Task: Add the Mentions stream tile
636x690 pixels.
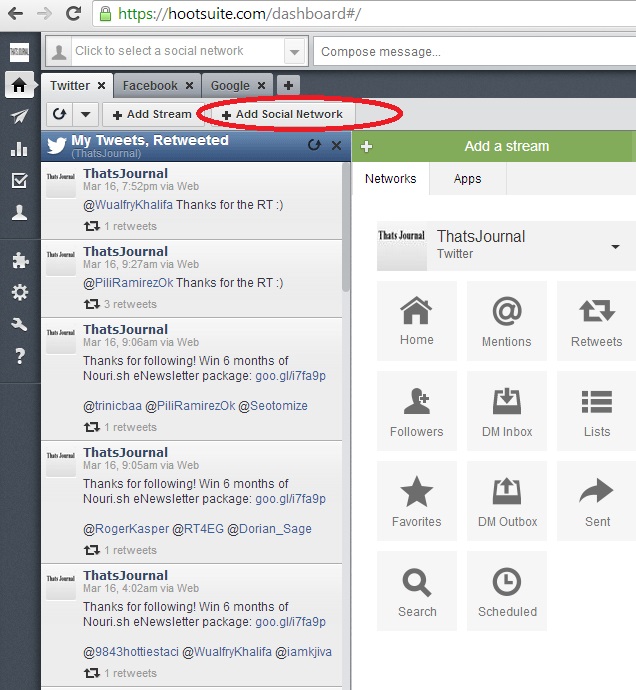Action: (507, 321)
